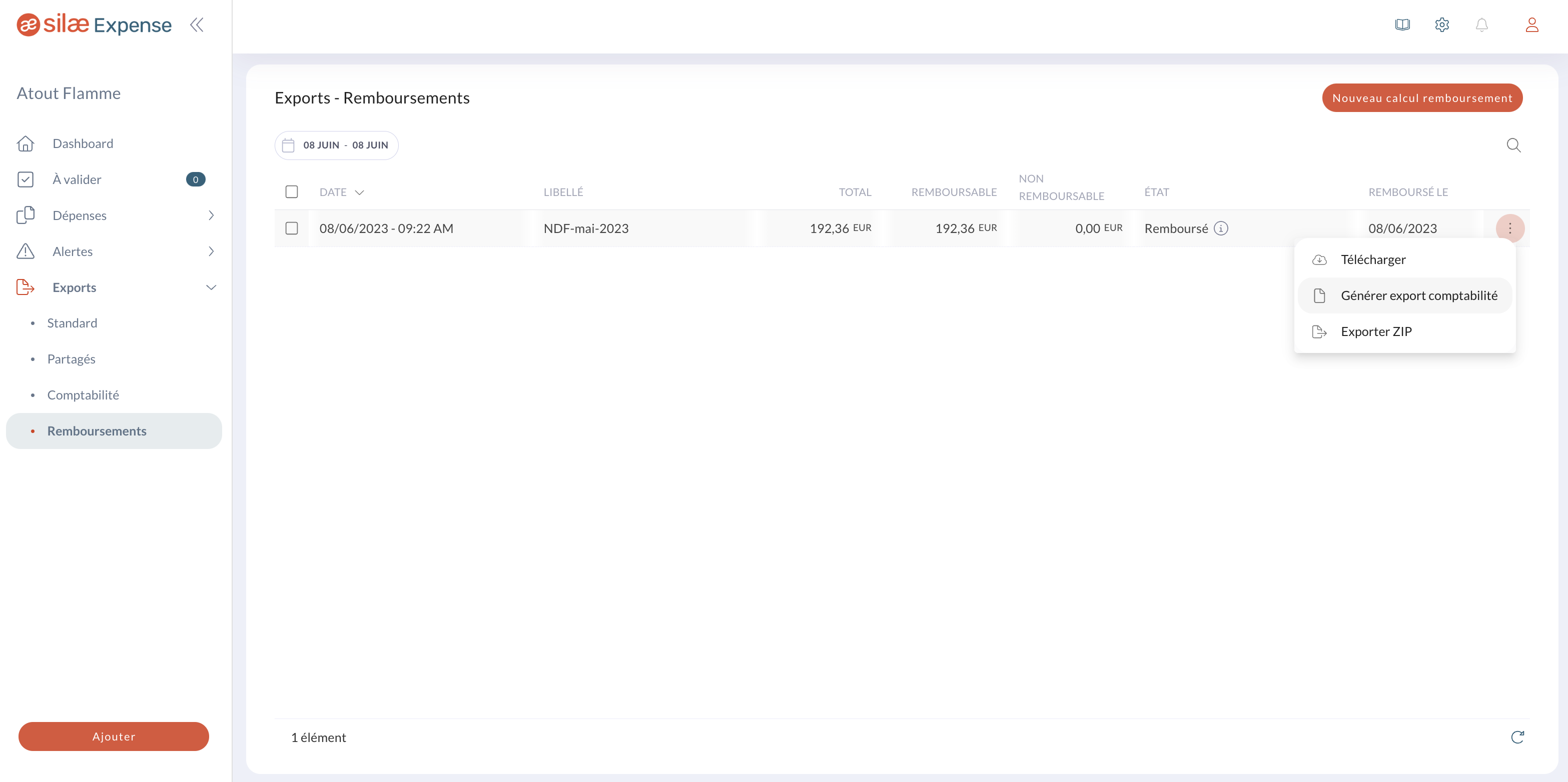Collapse the Exports menu chevron

tap(211, 287)
